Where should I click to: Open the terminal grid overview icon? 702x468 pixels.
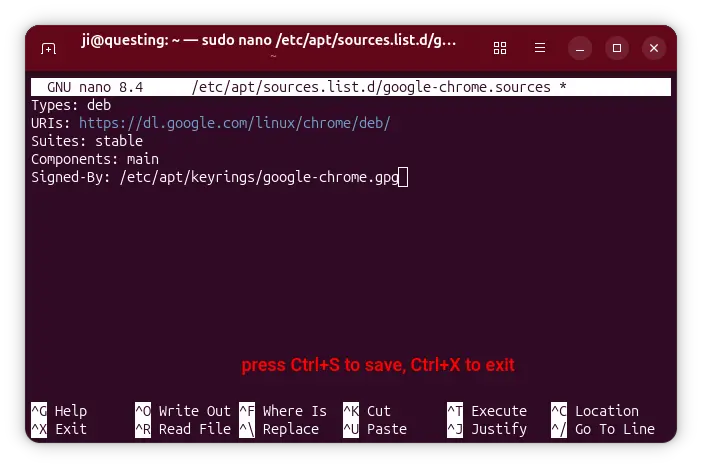click(x=501, y=48)
